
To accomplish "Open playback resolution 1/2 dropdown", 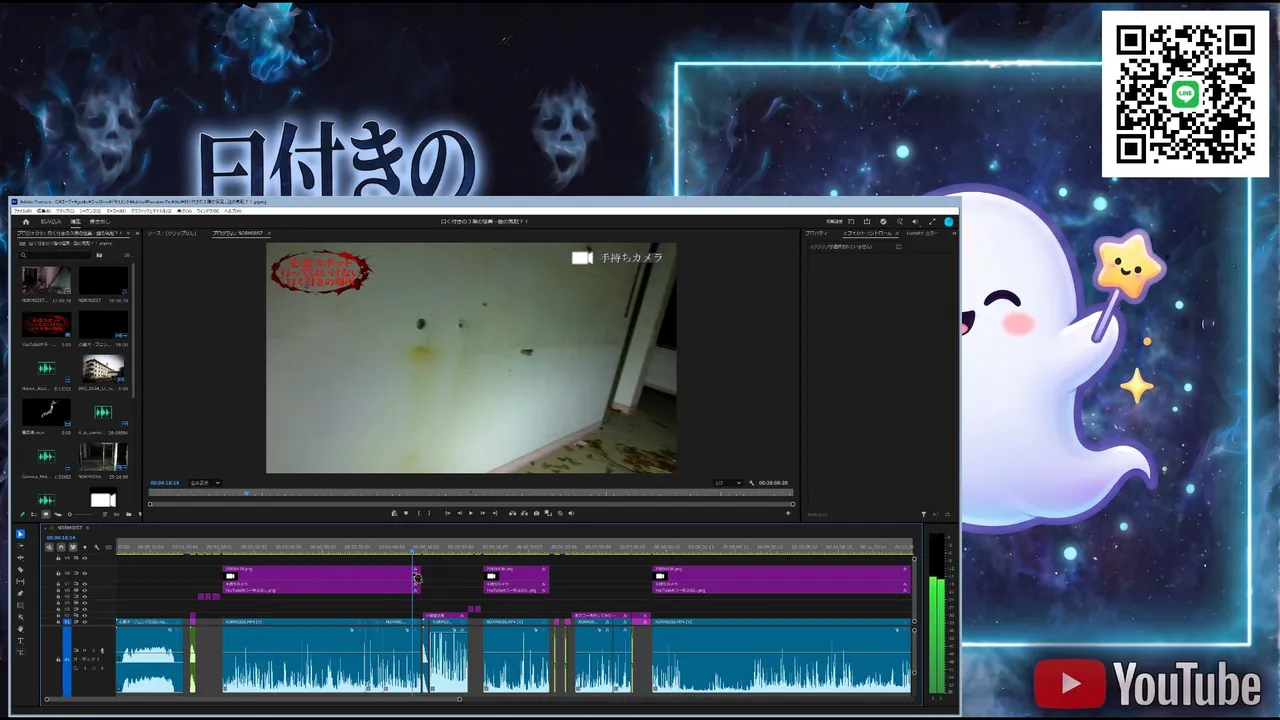I will [x=728, y=483].
